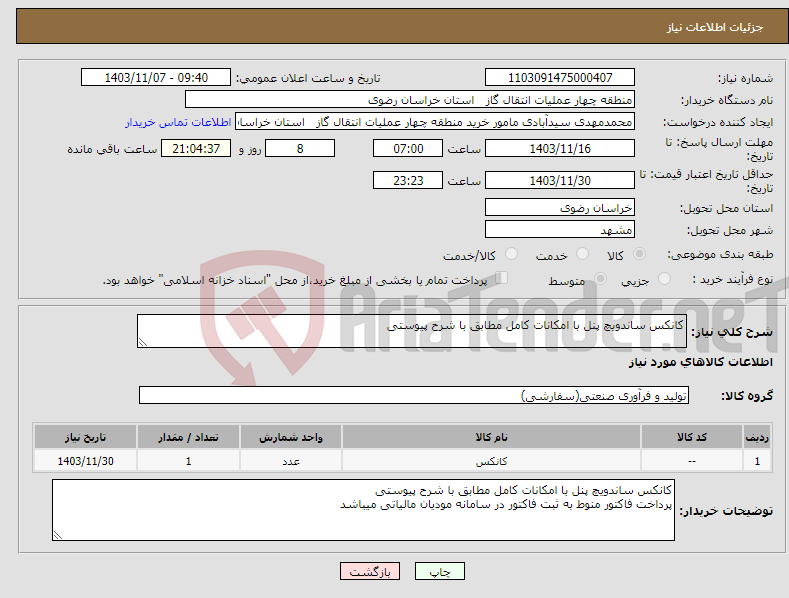
Task: Click the ایجاد کننده درخواست field
Action: (435, 122)
